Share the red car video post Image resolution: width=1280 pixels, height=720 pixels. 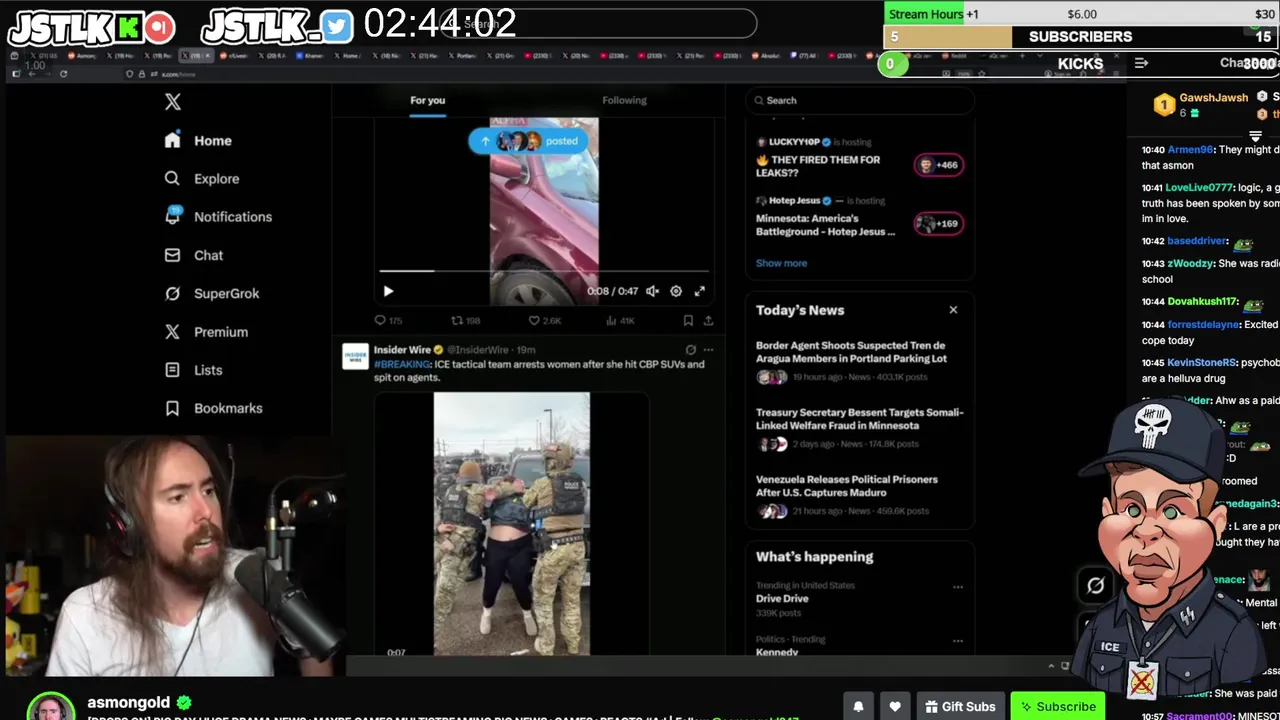click(708, 321)
